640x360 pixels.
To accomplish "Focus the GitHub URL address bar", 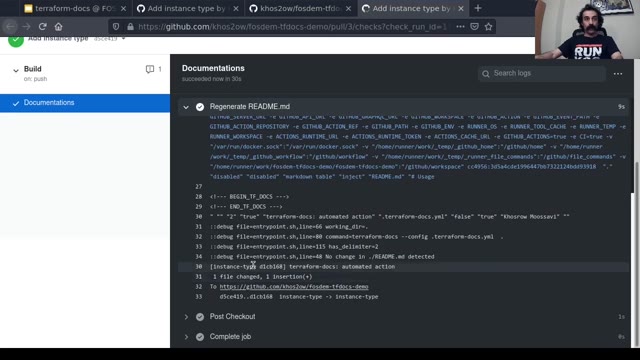I will 292,27.
